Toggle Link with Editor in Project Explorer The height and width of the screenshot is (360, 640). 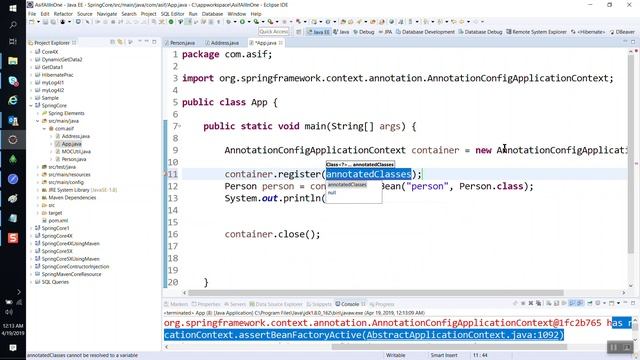point(120,42)
